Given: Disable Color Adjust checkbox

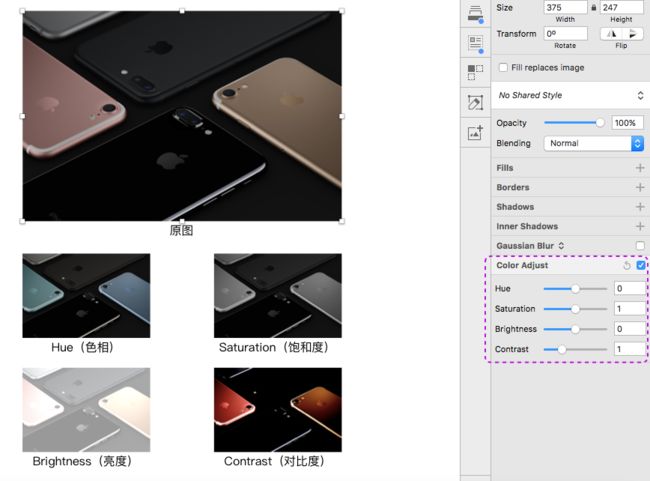Looking at the screenshot, I should (641, 265).
